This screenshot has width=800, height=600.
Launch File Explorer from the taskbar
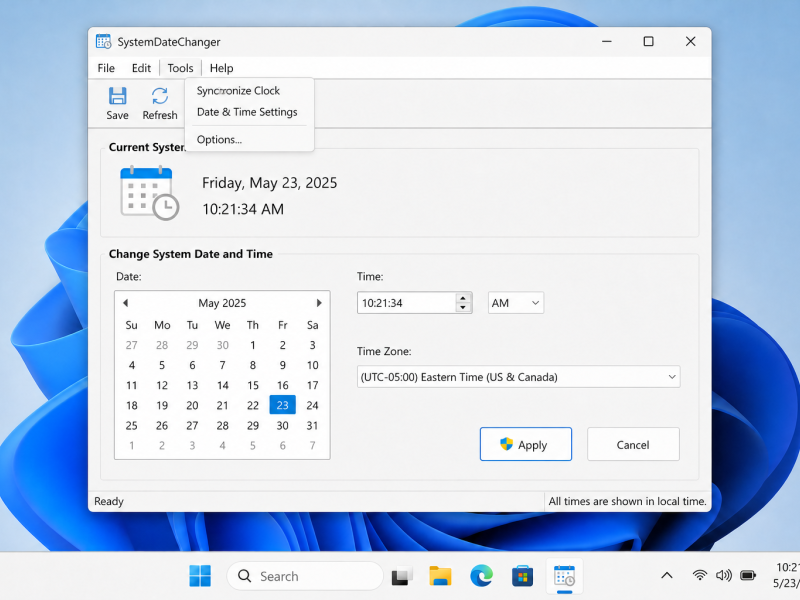440,576
